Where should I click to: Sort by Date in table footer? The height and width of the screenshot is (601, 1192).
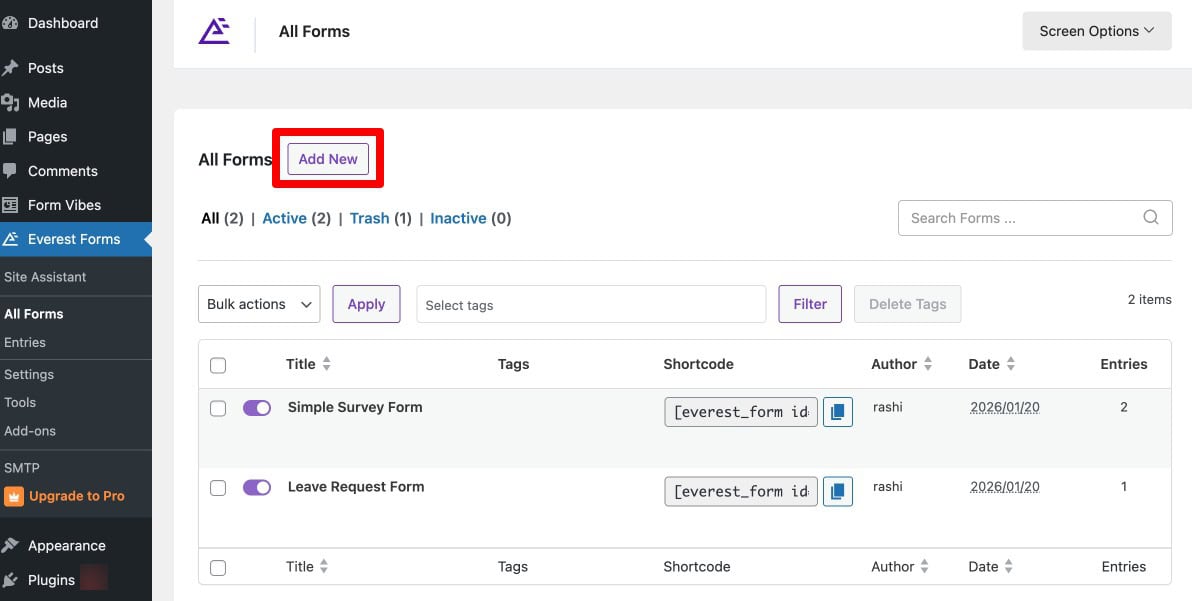991,566
